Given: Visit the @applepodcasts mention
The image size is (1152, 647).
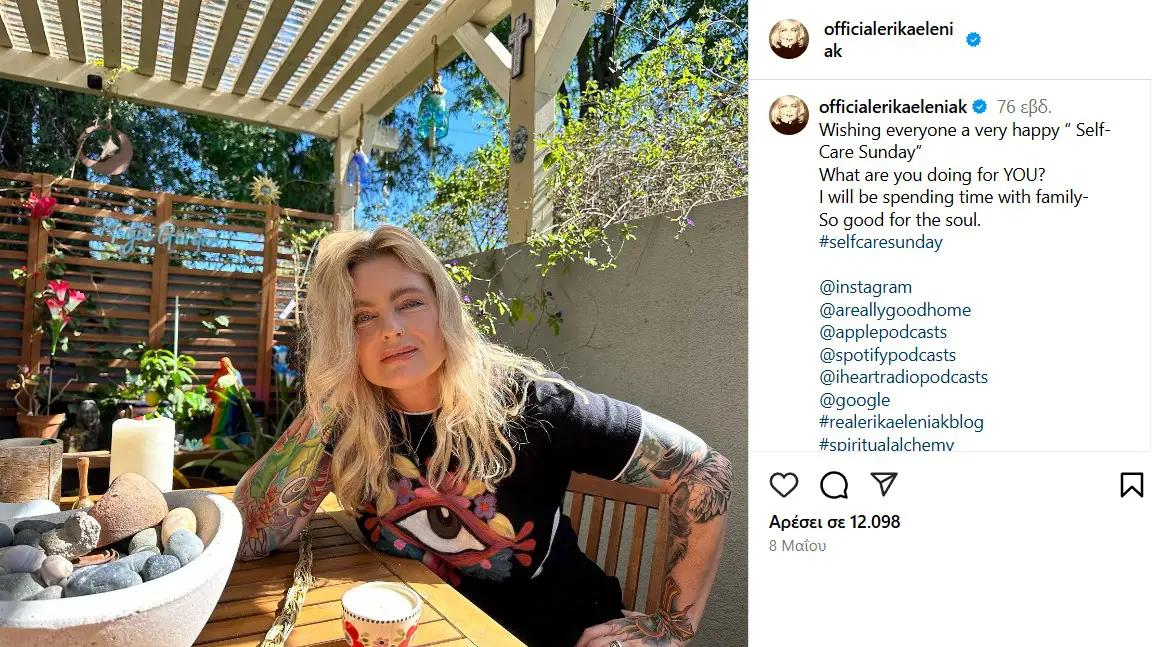Looking at the screenshot, I should (x=882, y=332).
